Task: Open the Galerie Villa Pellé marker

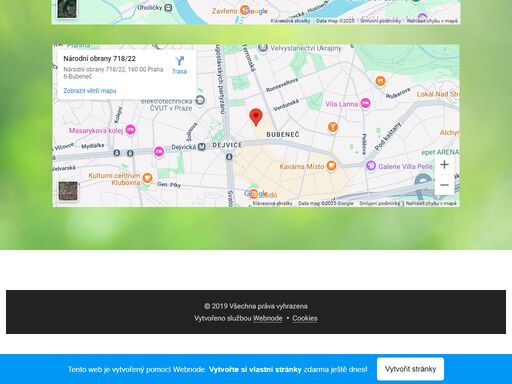Action: pos(371,166)
